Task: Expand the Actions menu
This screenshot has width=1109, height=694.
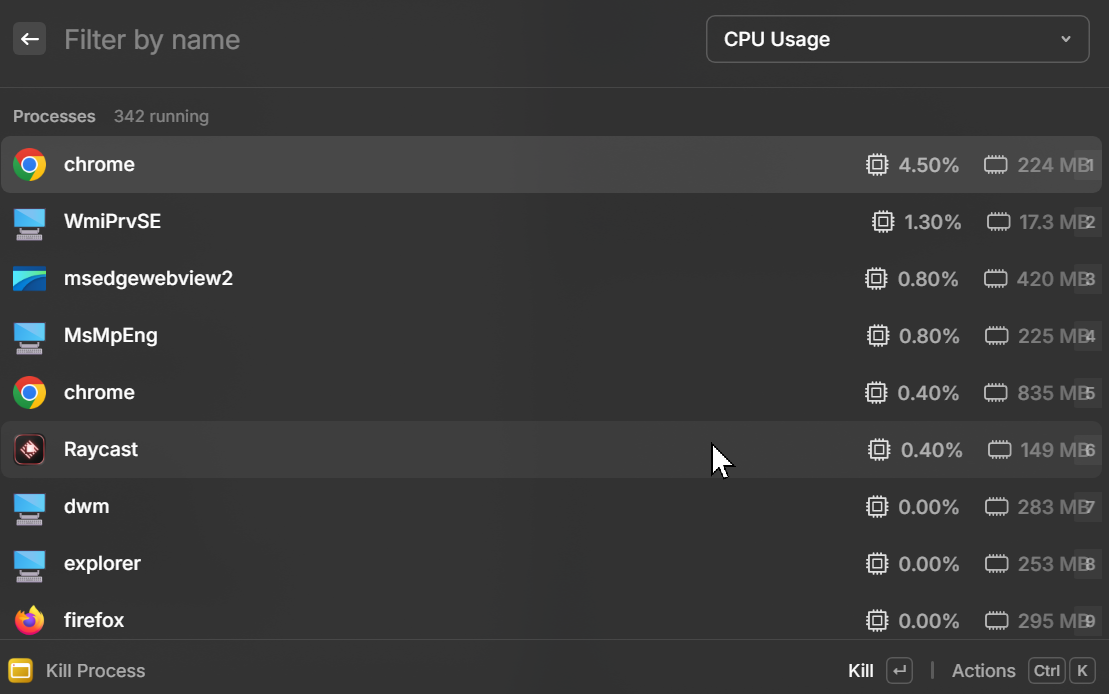Action: [x=983, y=670]
